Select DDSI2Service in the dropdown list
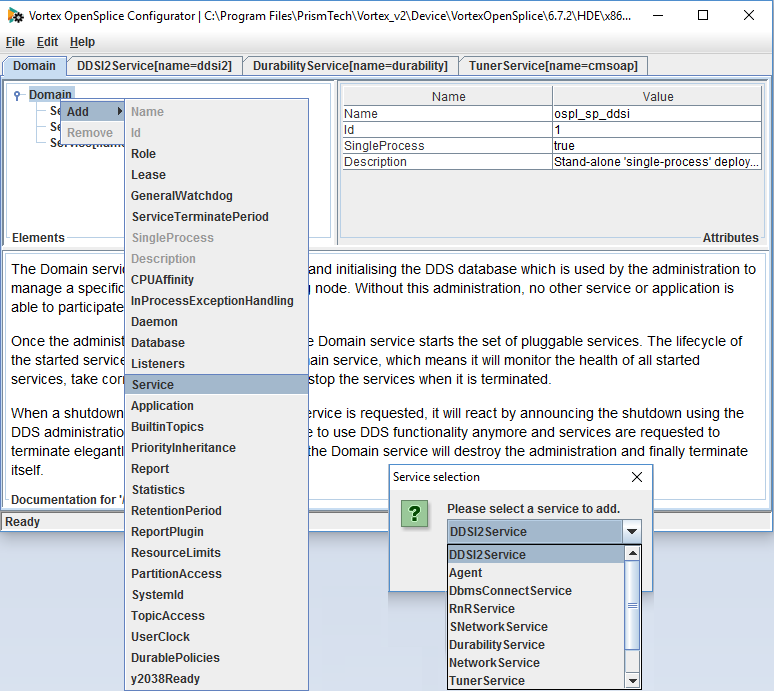This screenshot has width=774, height=691. coord(536,554)
